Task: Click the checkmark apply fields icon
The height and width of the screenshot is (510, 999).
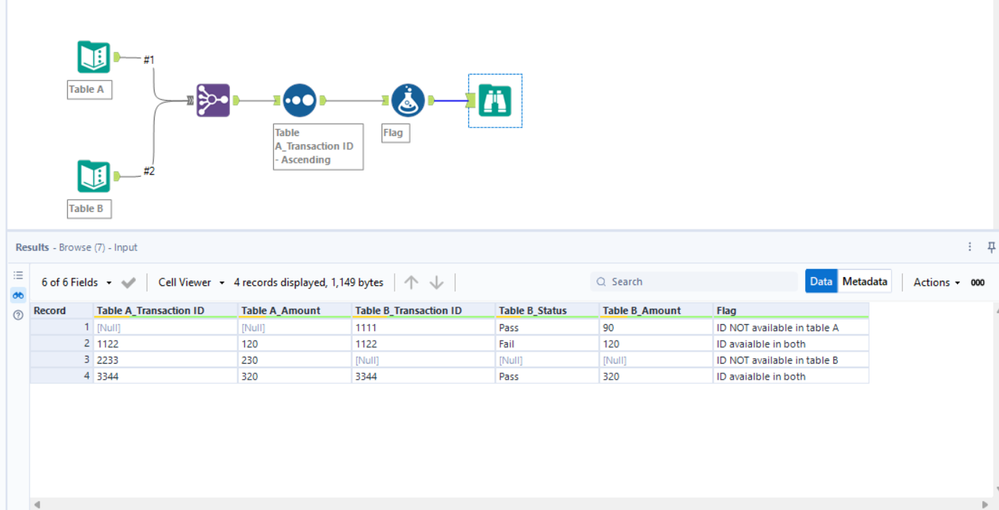Action: (129, 282)
